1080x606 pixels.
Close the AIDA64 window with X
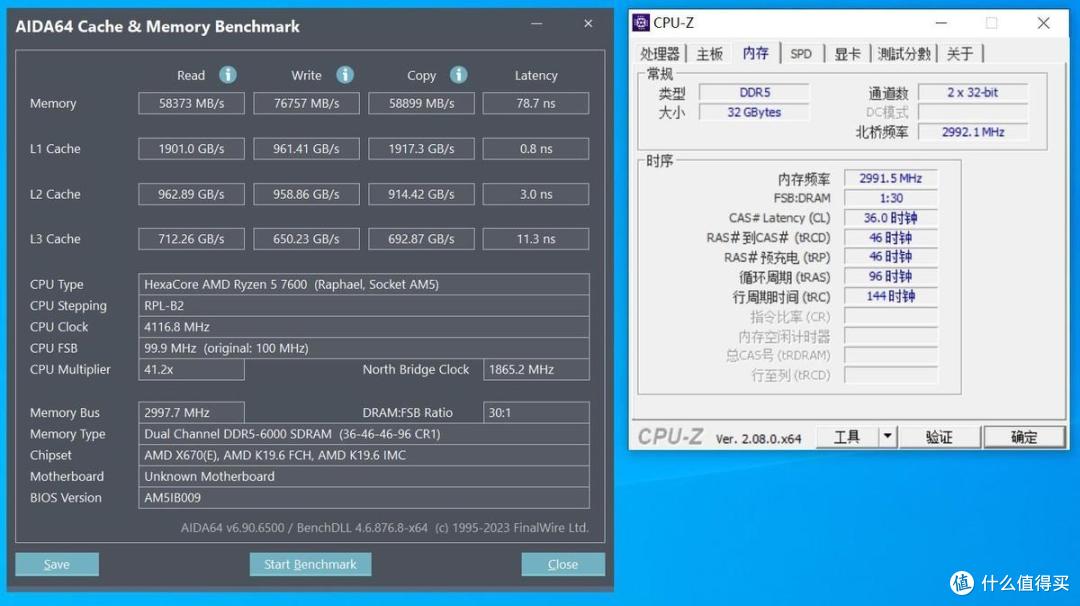coord(588,23)
